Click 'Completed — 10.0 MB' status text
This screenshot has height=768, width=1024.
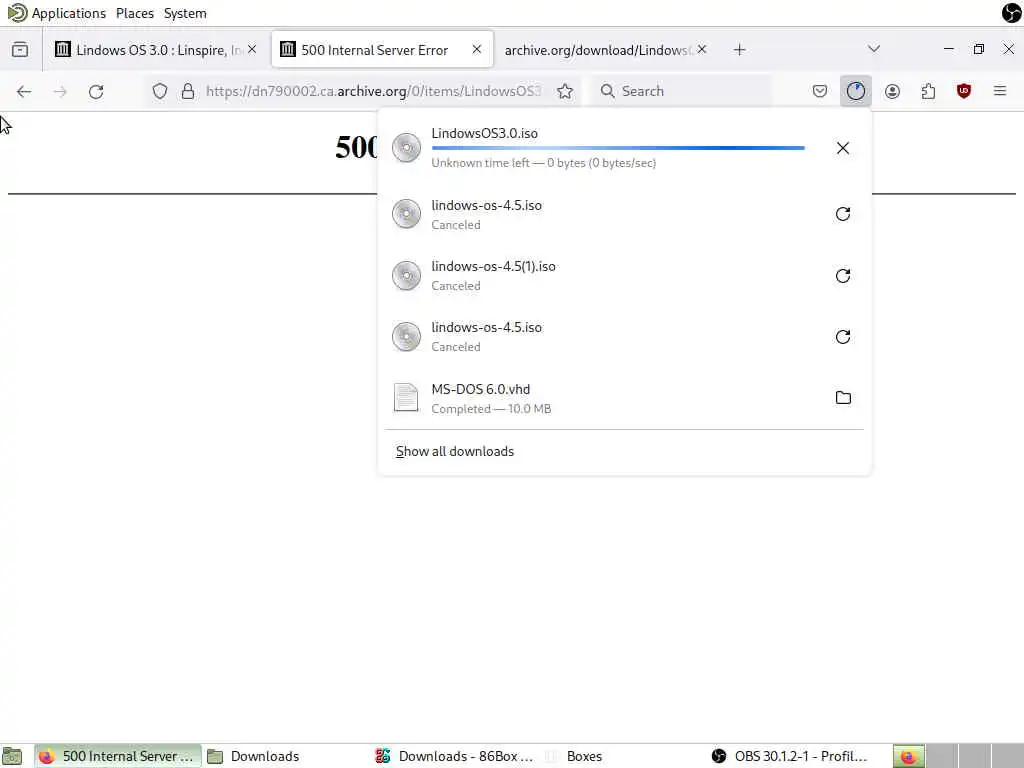click(491, 409)
